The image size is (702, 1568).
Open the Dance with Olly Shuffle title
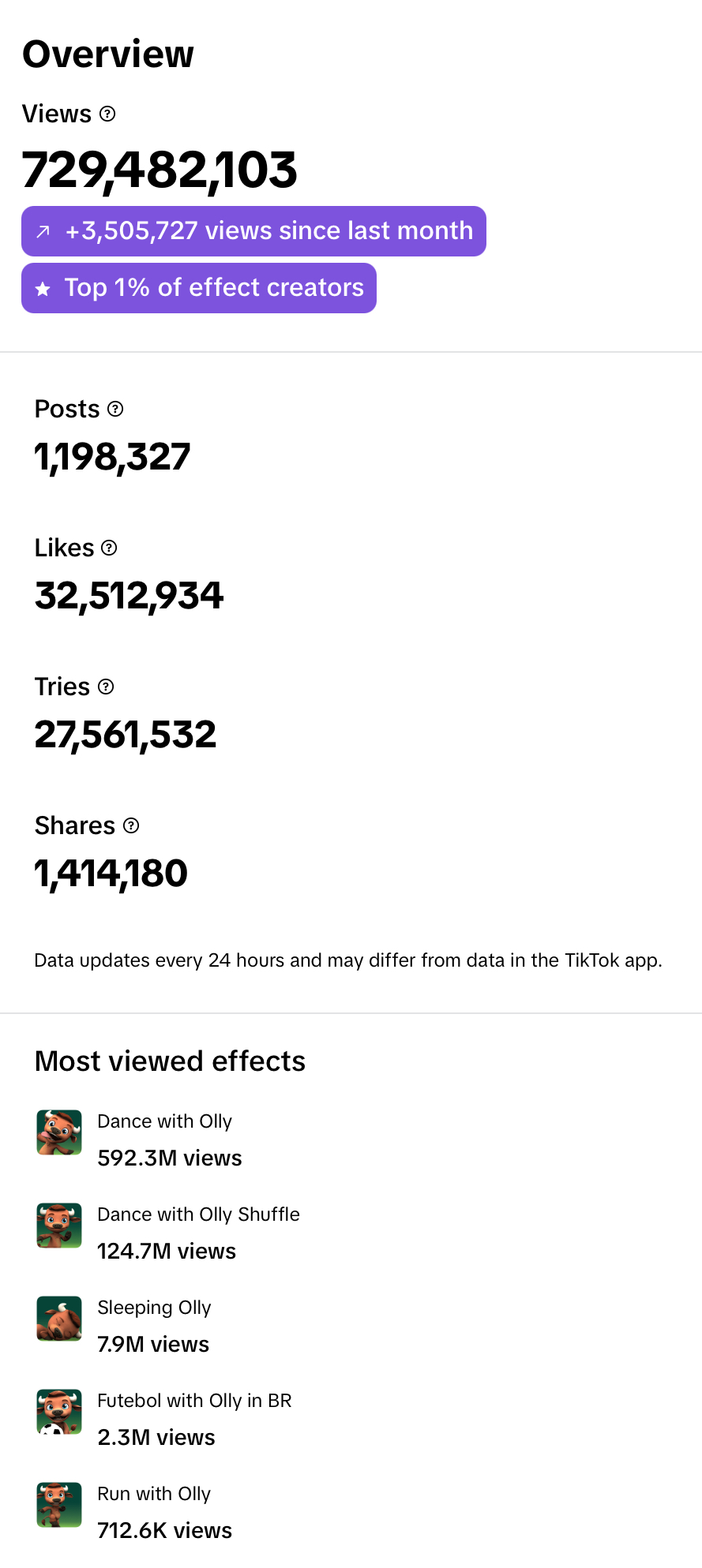198,1214
